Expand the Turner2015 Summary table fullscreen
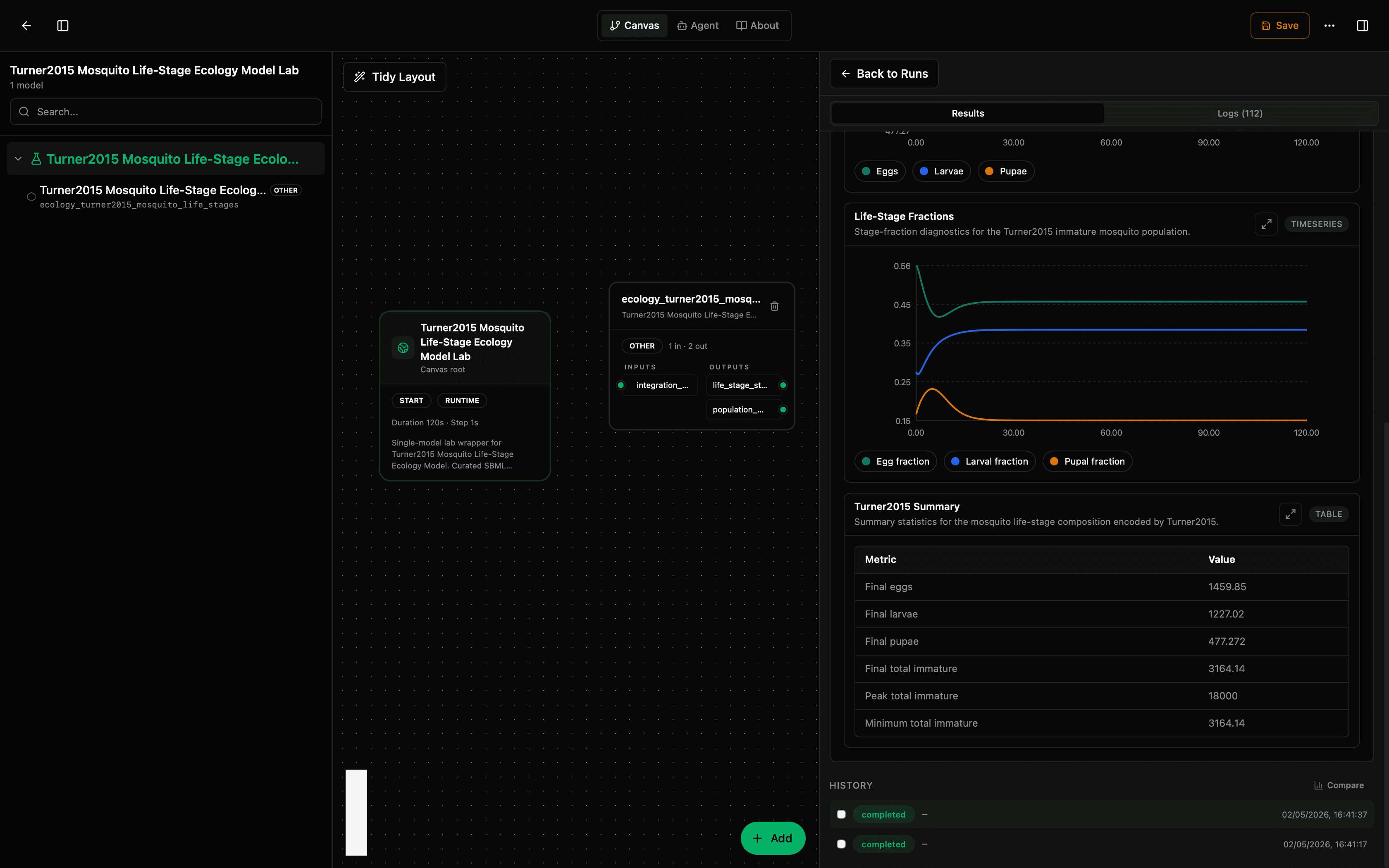The image size is (1389, 868). tap(1290, 514)
